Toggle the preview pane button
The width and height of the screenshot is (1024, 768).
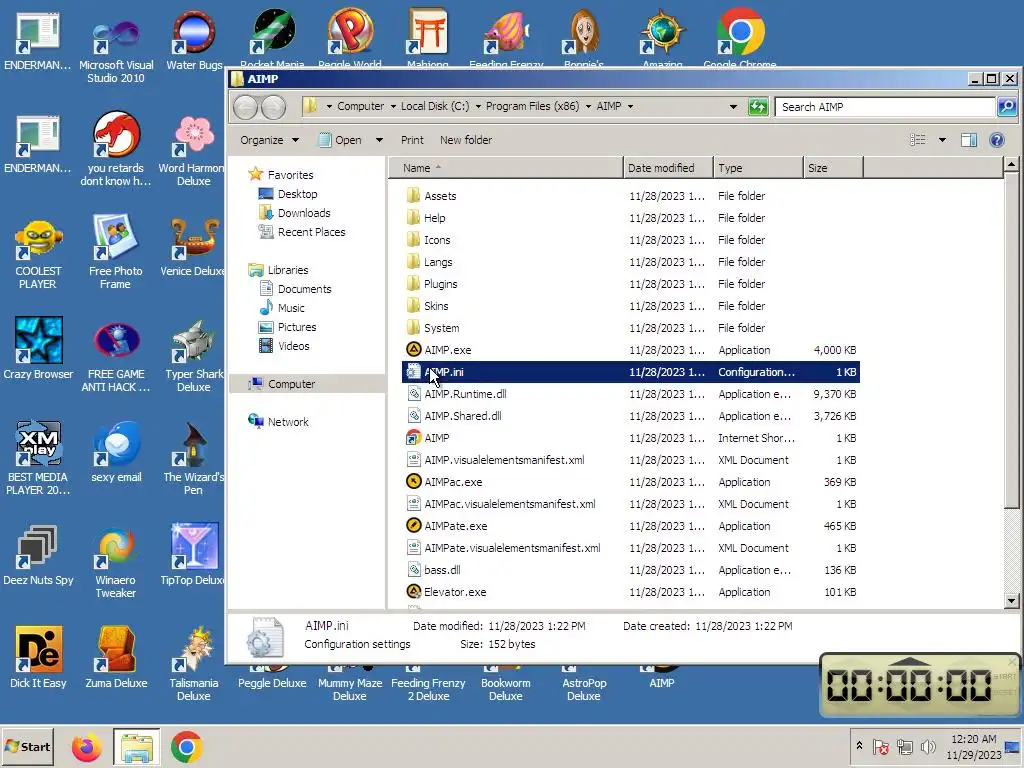968,140
